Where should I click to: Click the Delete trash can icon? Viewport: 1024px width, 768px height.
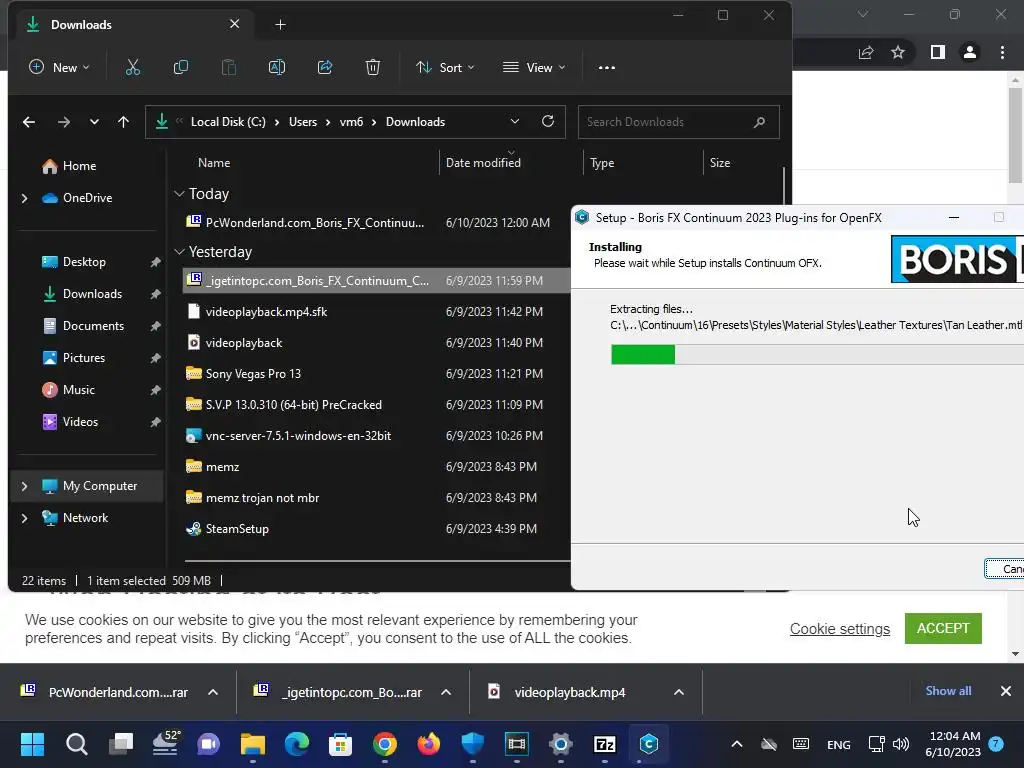(372, 67)
